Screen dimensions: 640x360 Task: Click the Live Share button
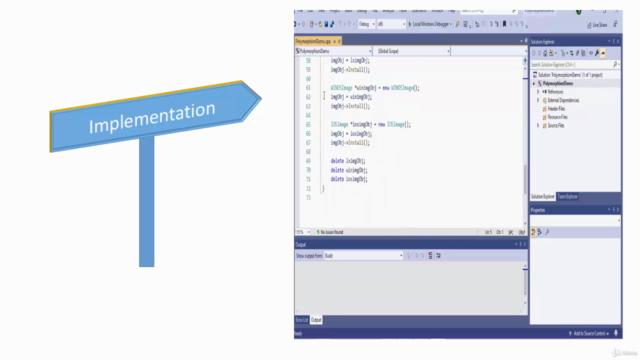(597, 25)
